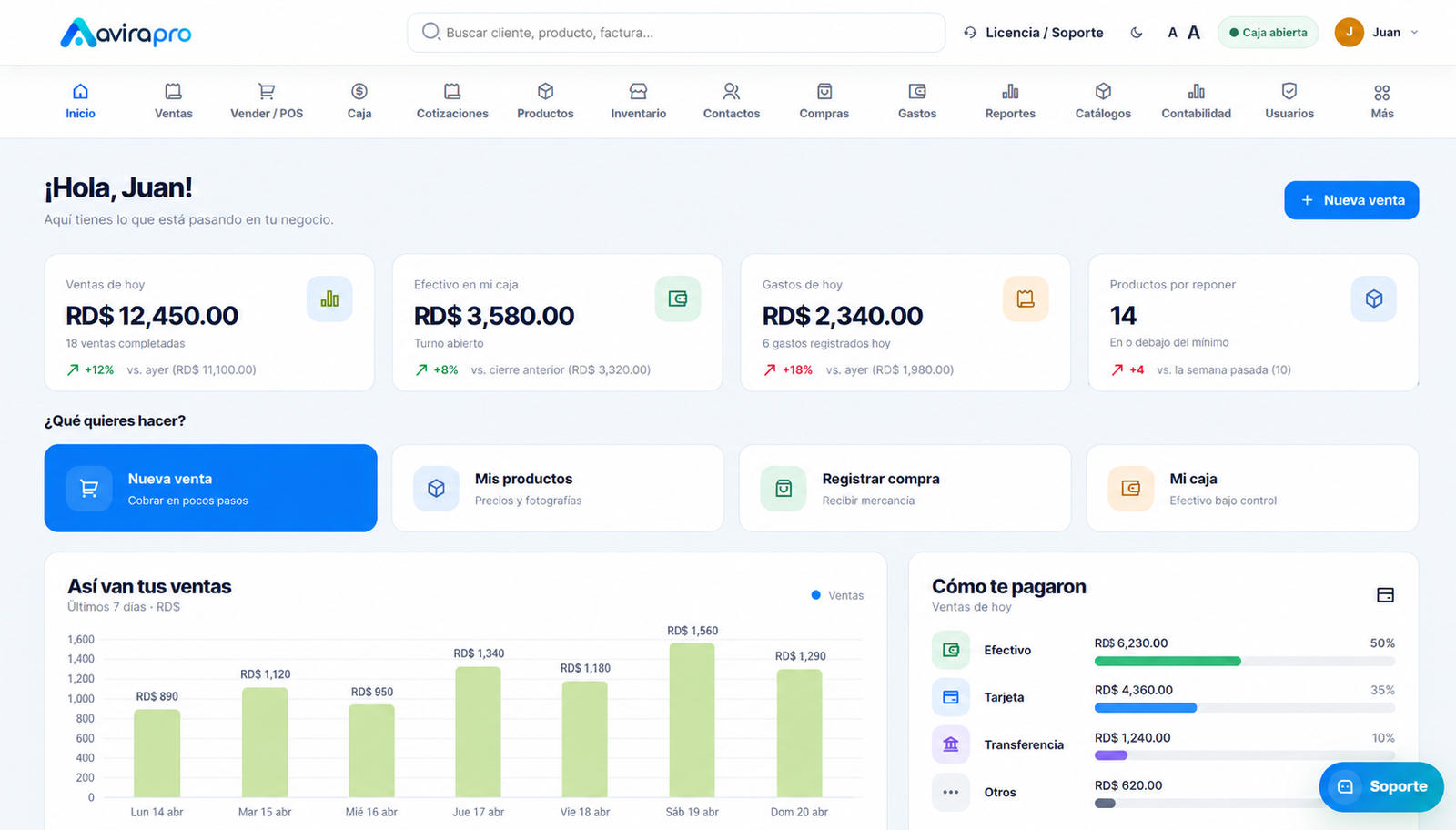This screenshot has height=830, width=1456.
Task: Click the Avirapro logo
Action: tap(126, 34)
